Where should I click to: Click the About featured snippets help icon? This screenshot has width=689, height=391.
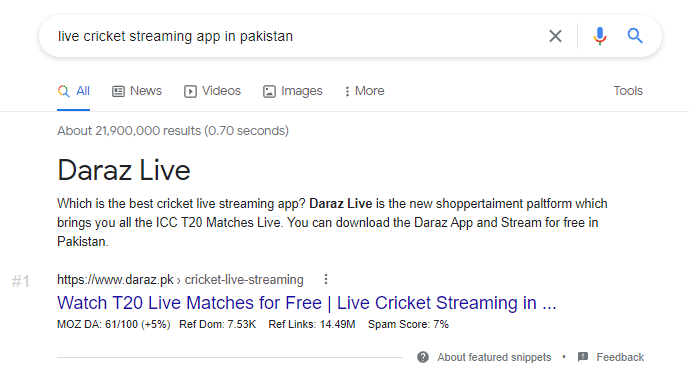423,357
